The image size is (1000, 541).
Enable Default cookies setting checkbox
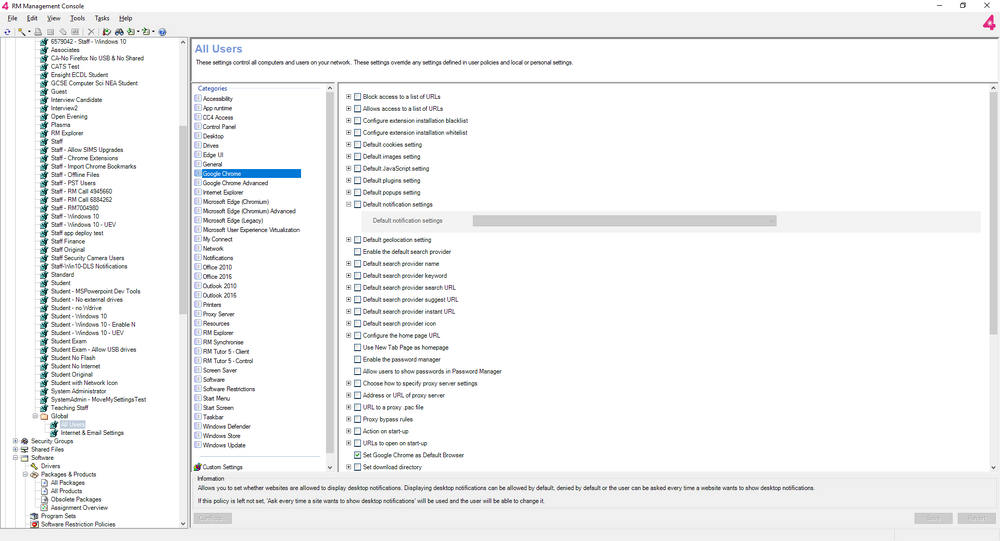[x=357, y=145]
